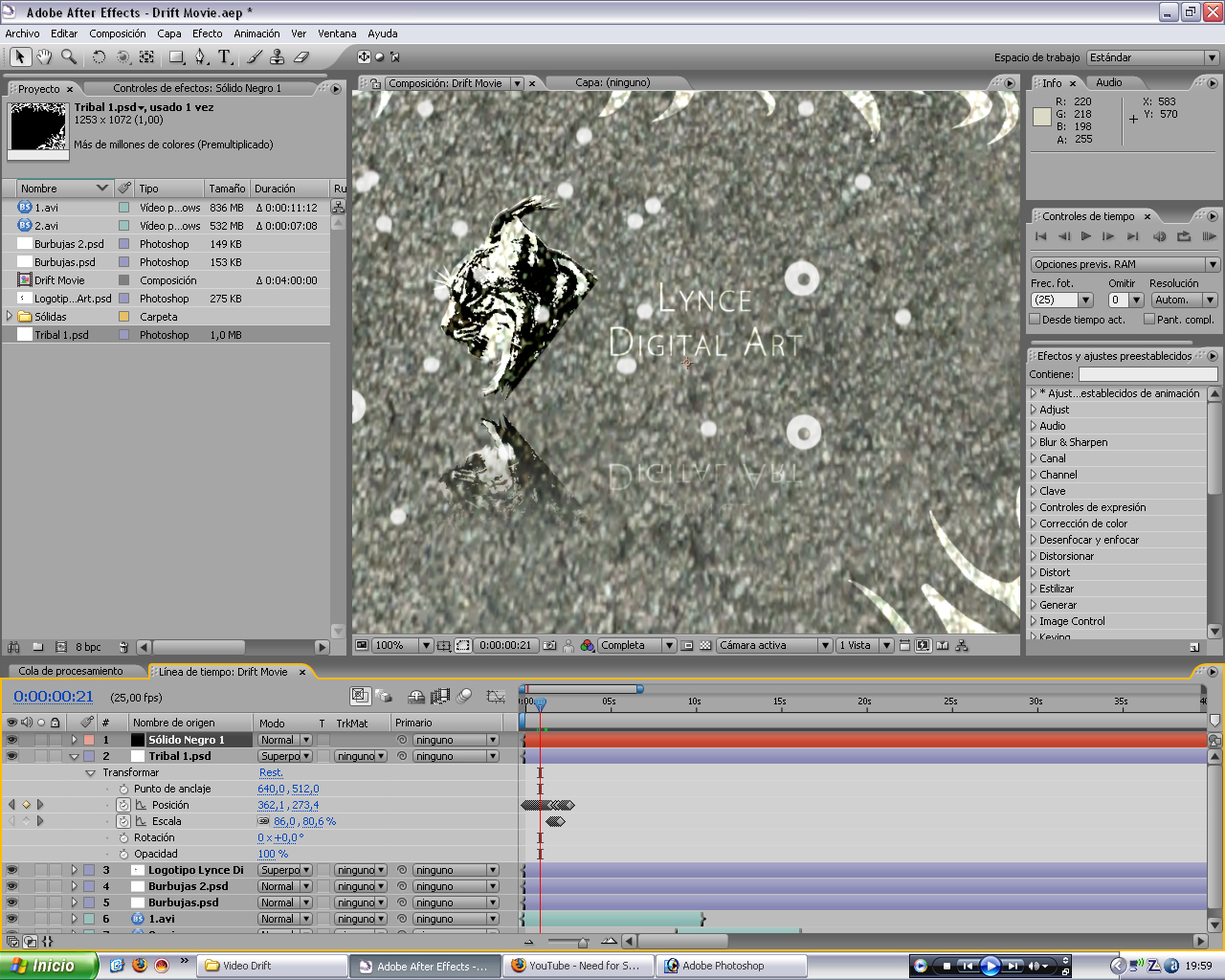Open the Resolución 'Autom.' dropdown
Image resolution: width=1225 pixels, height=980 pixels.
(x=1182, y=300)
